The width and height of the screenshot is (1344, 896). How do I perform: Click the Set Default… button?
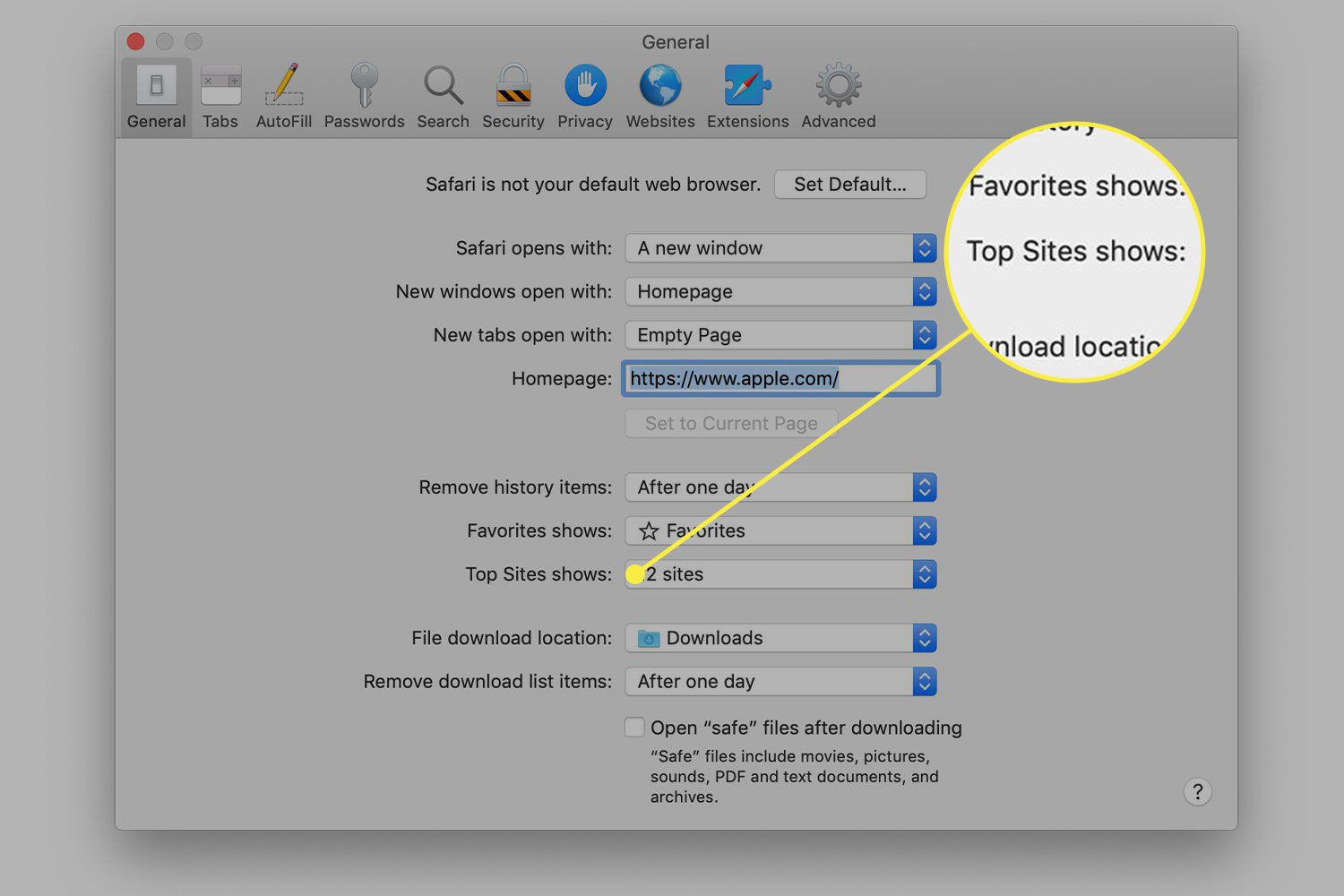[850, 185]
